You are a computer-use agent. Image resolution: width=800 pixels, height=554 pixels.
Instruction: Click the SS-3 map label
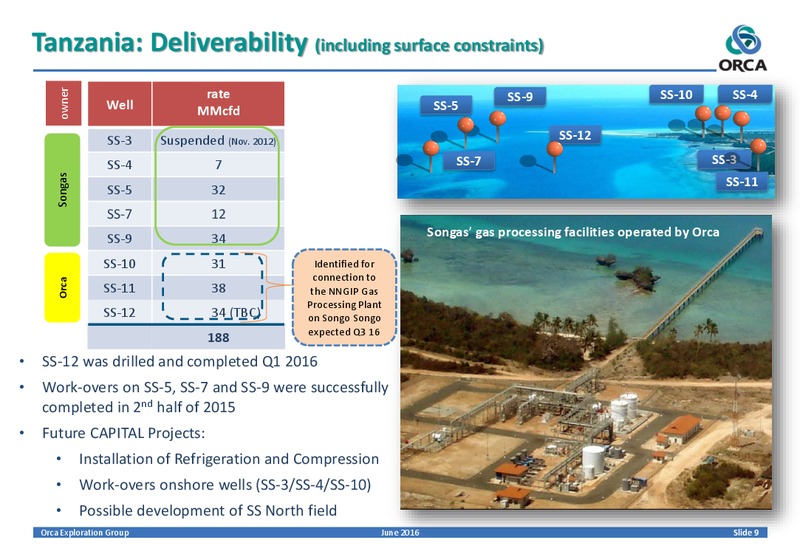coord(723,160)
